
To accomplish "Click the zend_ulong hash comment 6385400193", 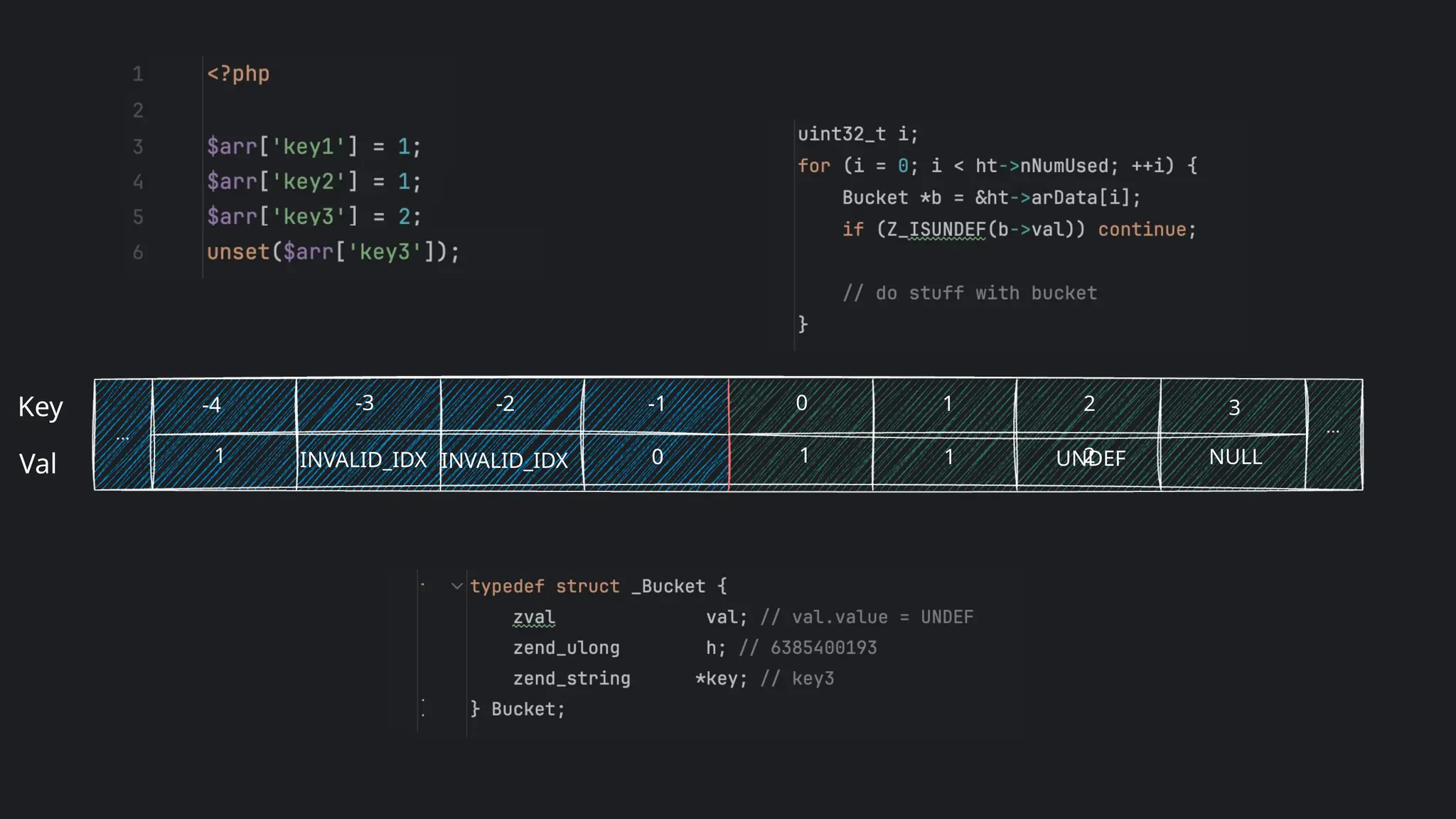I will click(x=823, y=648).
